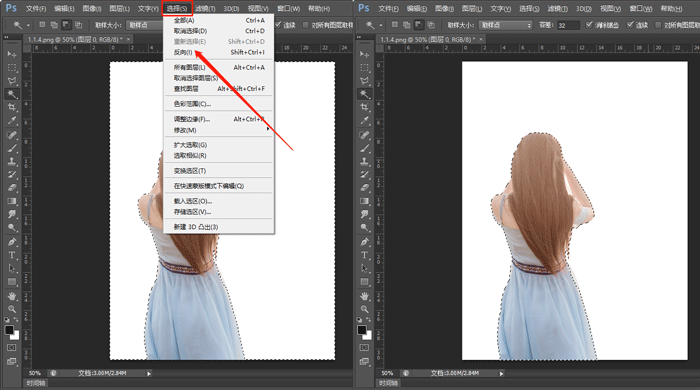Select the Move tool in right window
The width and height of the screenshot is (700, 390).
(x=365, y=54)
